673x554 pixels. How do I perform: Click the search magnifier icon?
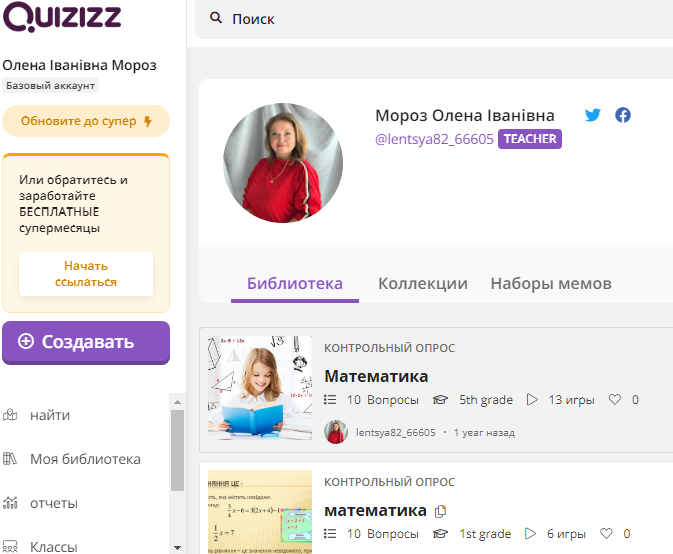tap(215, 18)
